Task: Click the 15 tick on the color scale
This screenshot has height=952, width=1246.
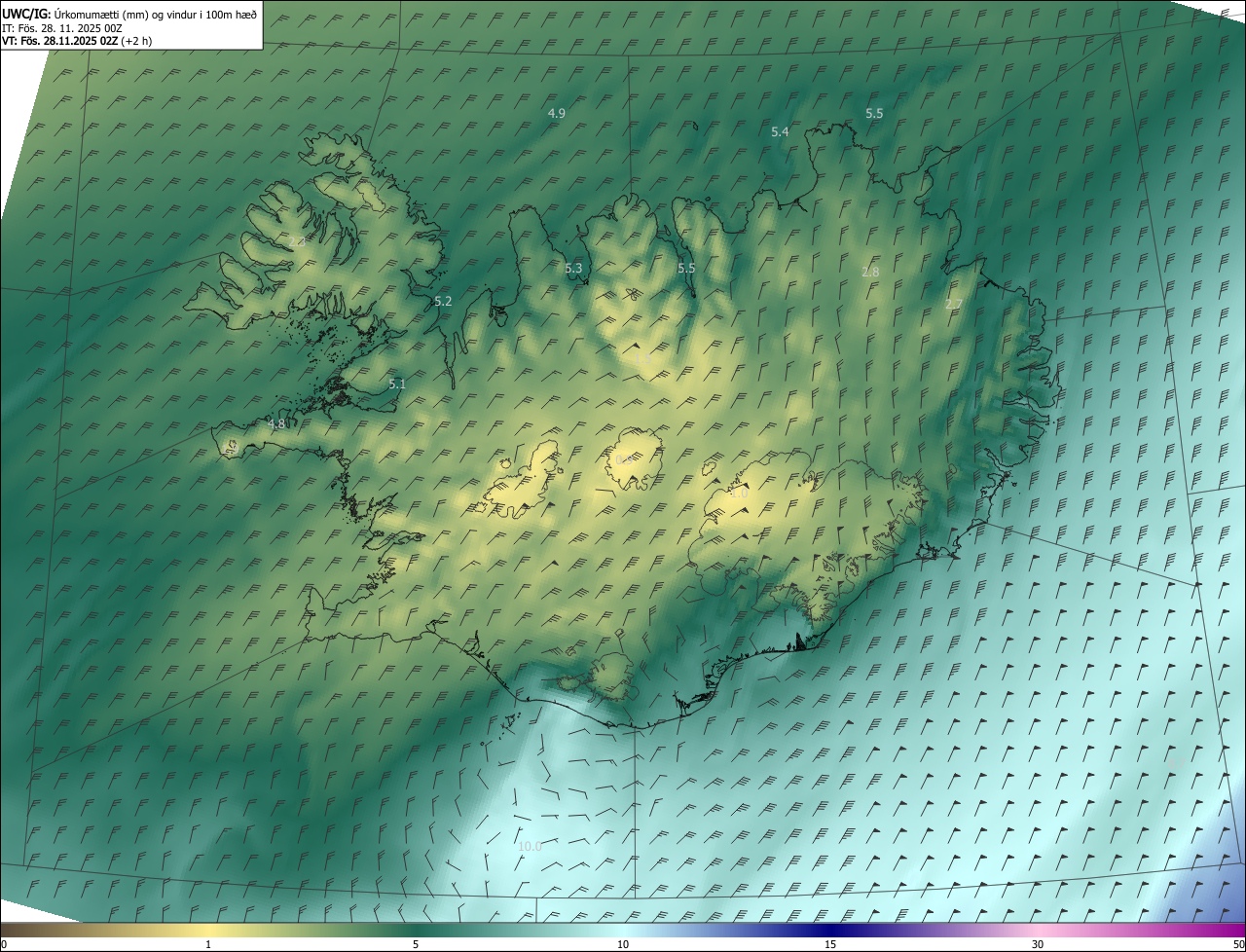Action: point(830,944)
